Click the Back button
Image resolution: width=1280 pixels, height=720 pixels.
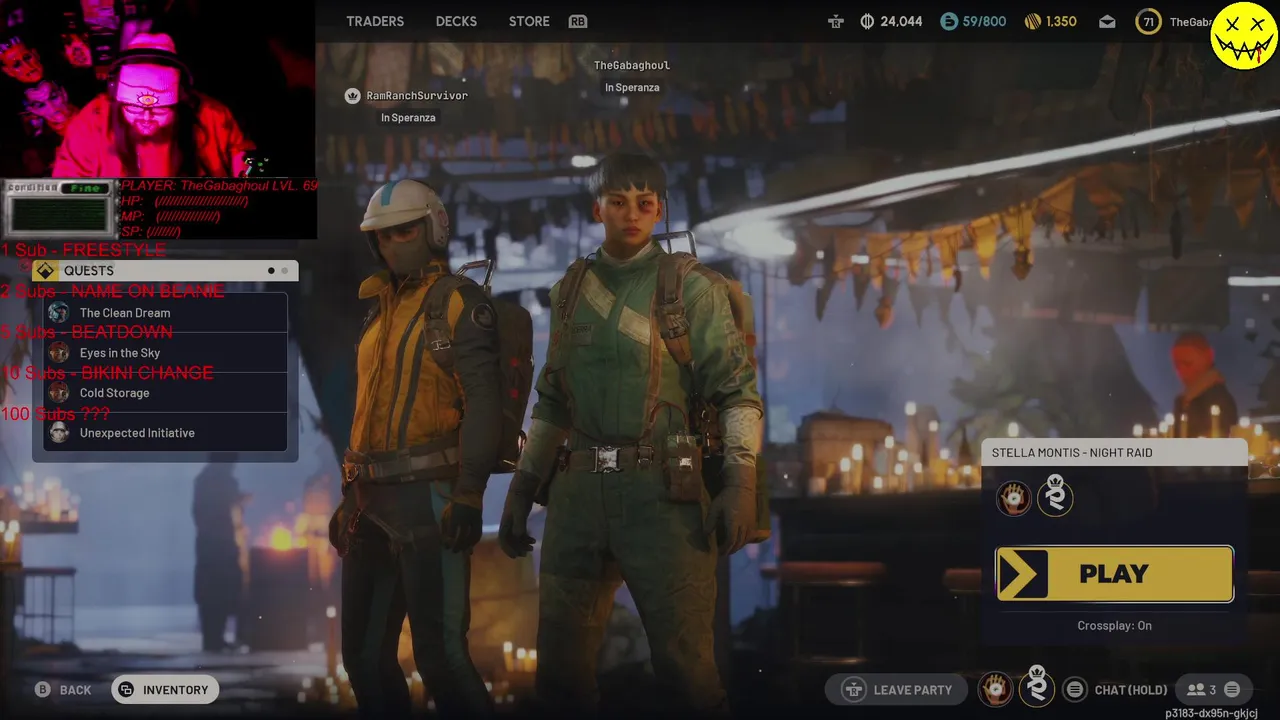click(x=63, y=690)
